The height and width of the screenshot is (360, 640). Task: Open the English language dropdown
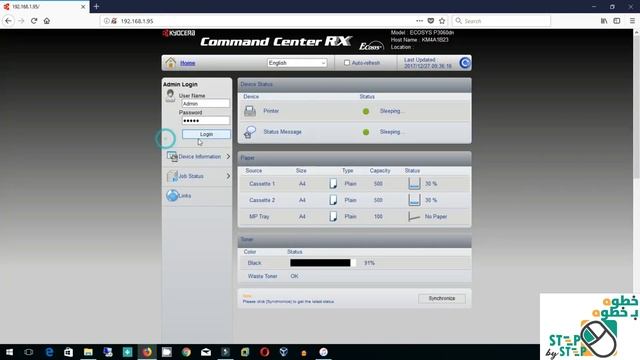pyautogui.click(x=297, y=63)
